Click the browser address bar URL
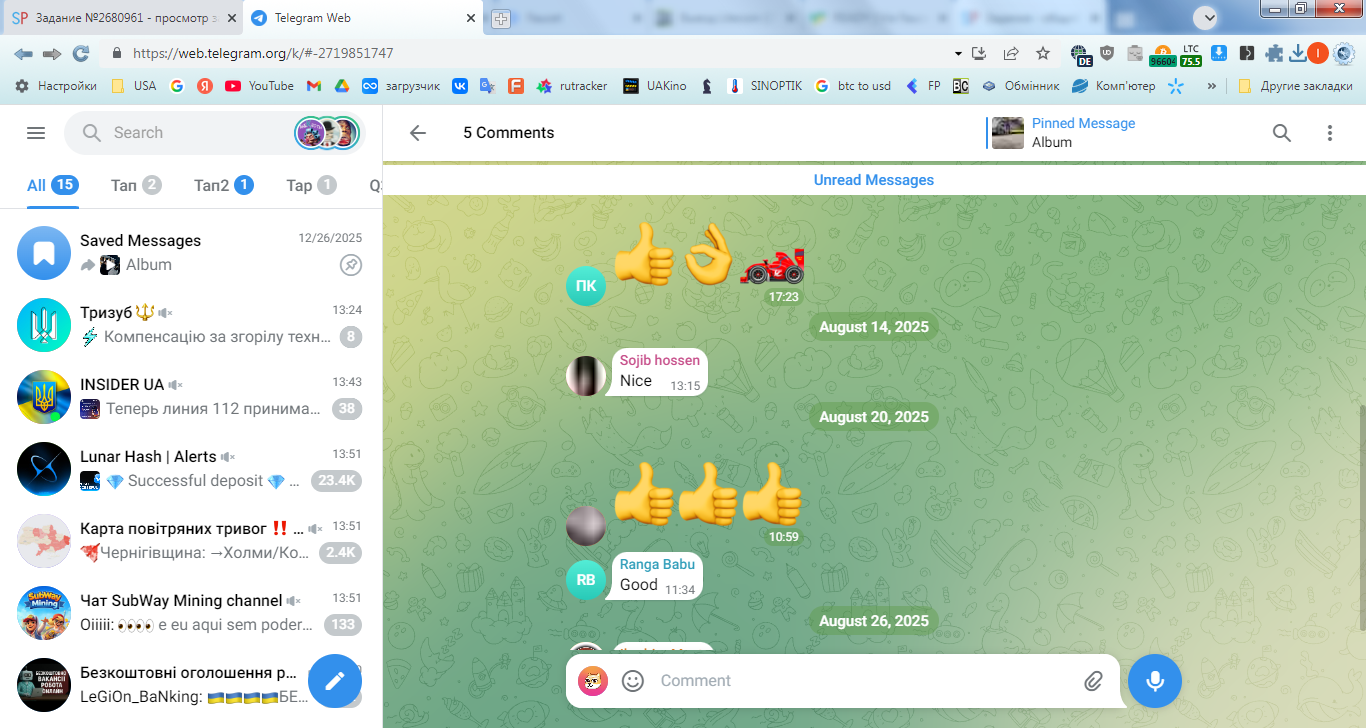The width and height of the screenshot is (1366, 728). click(x=263, y=54)
